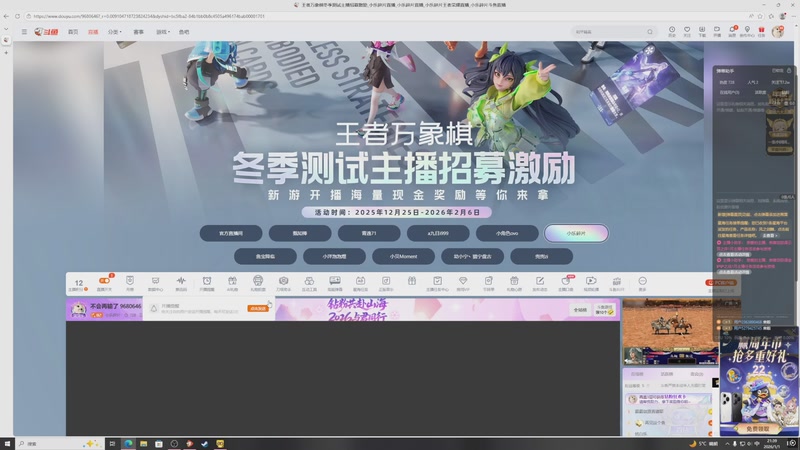The image size is (800, 450).
Task: Click the hamburger menu icon beside Douyu logo
Action: 24,32
